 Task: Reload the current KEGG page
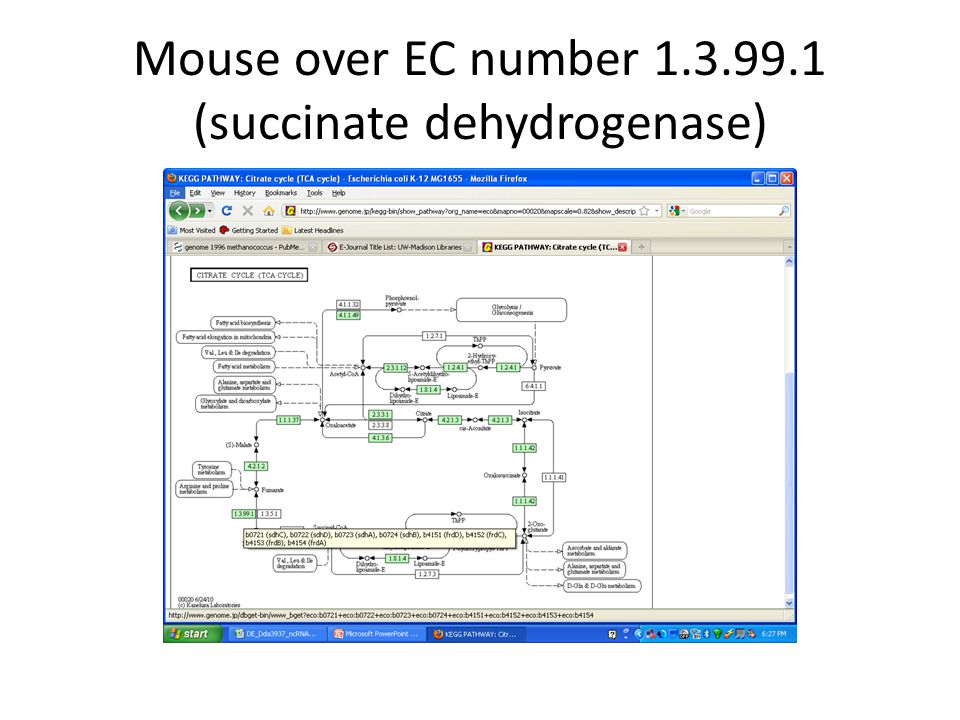pos(227,211)
